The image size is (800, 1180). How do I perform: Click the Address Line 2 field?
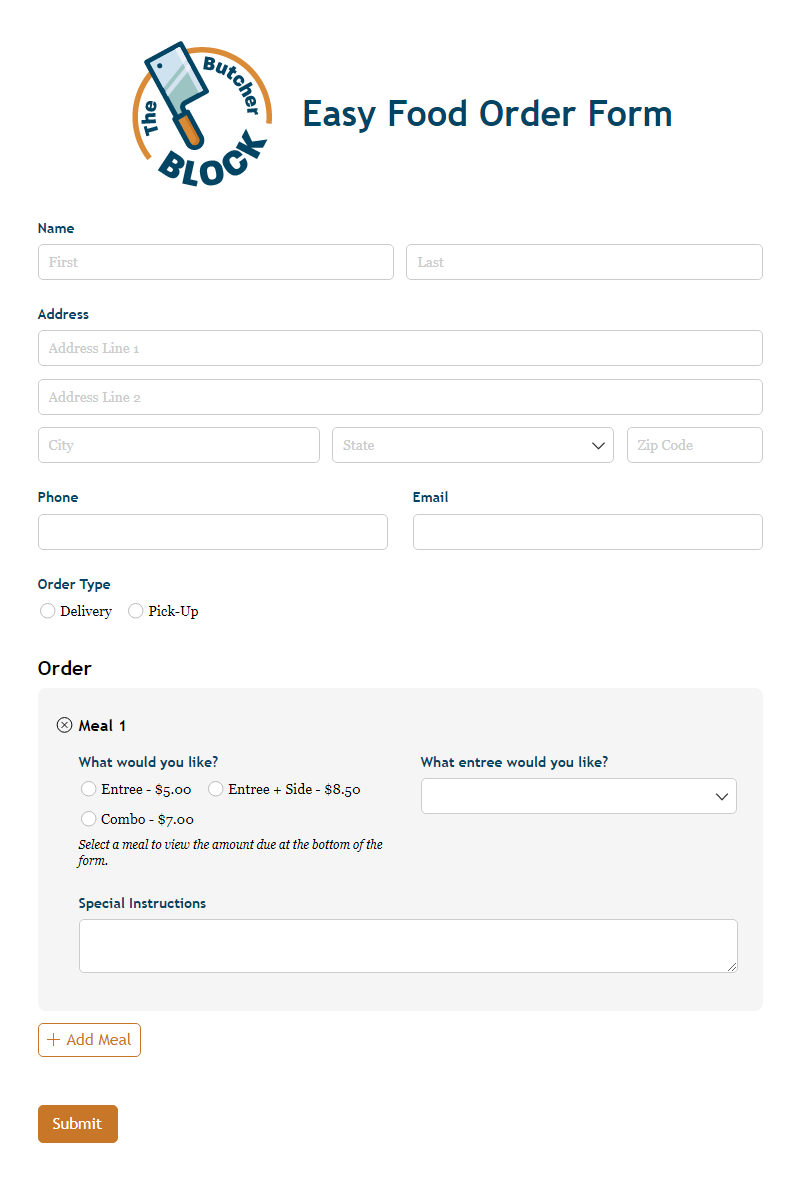(x=400, y=397)
